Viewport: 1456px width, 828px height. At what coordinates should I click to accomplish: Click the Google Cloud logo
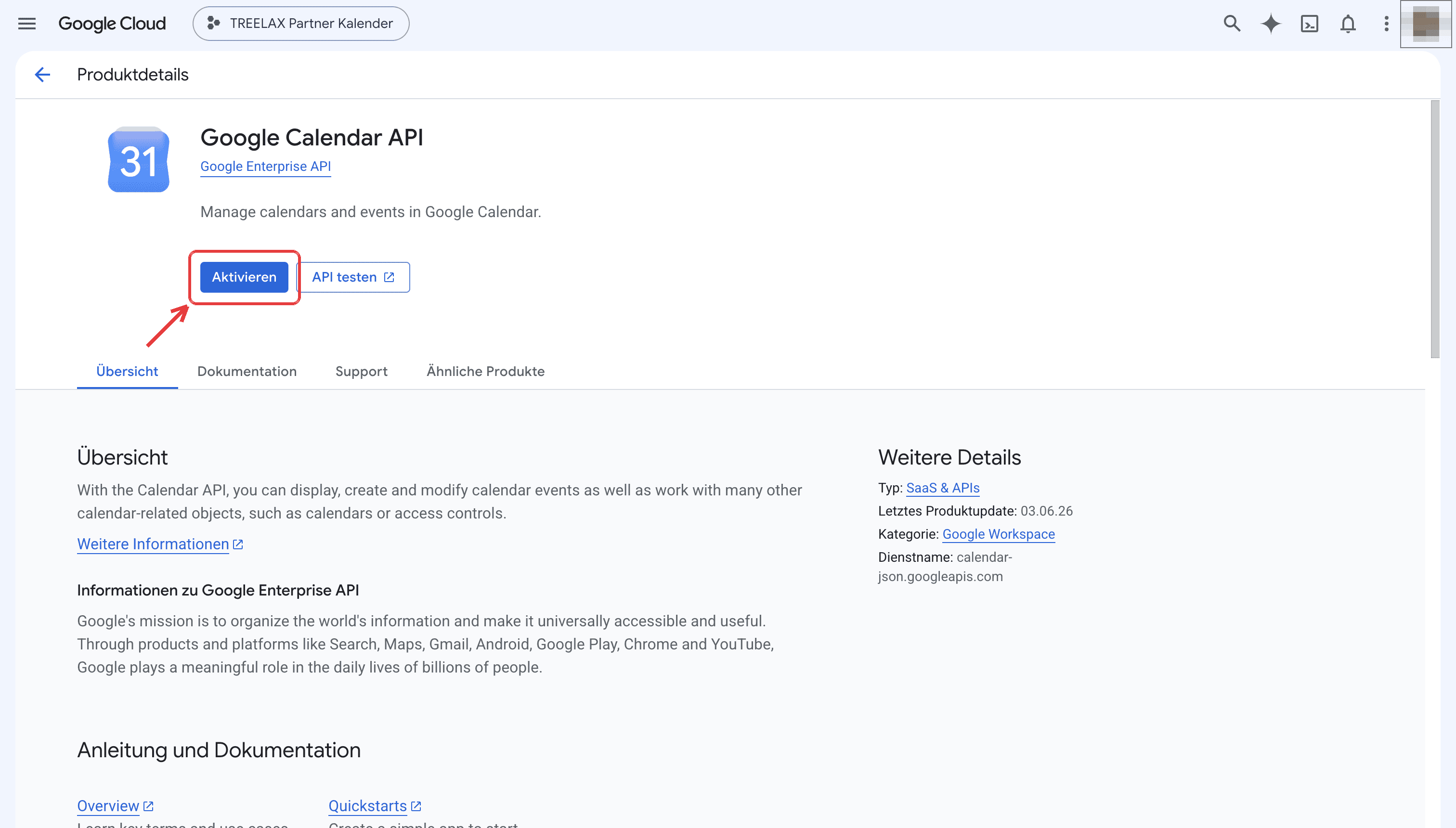click(112, 23)
